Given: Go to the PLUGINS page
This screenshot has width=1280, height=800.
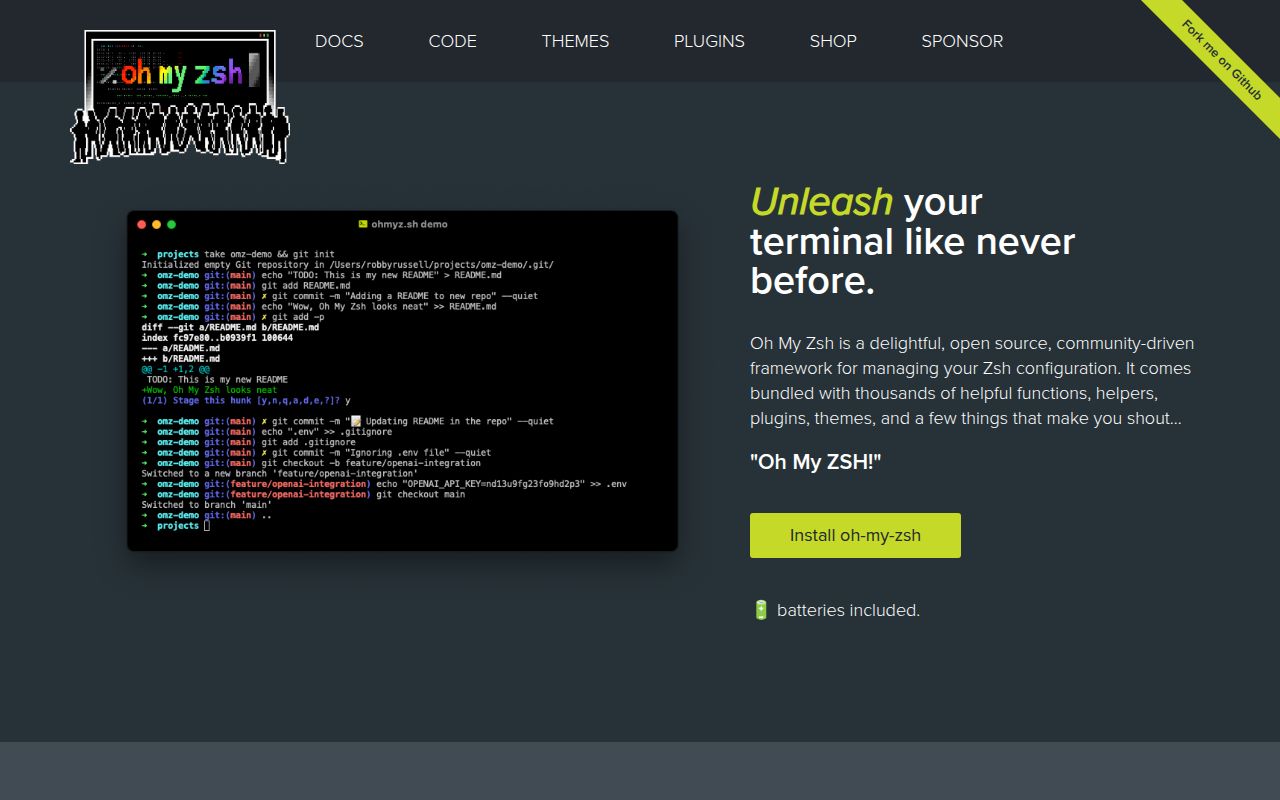Looking at the screenshot, I should coord(709,41).
